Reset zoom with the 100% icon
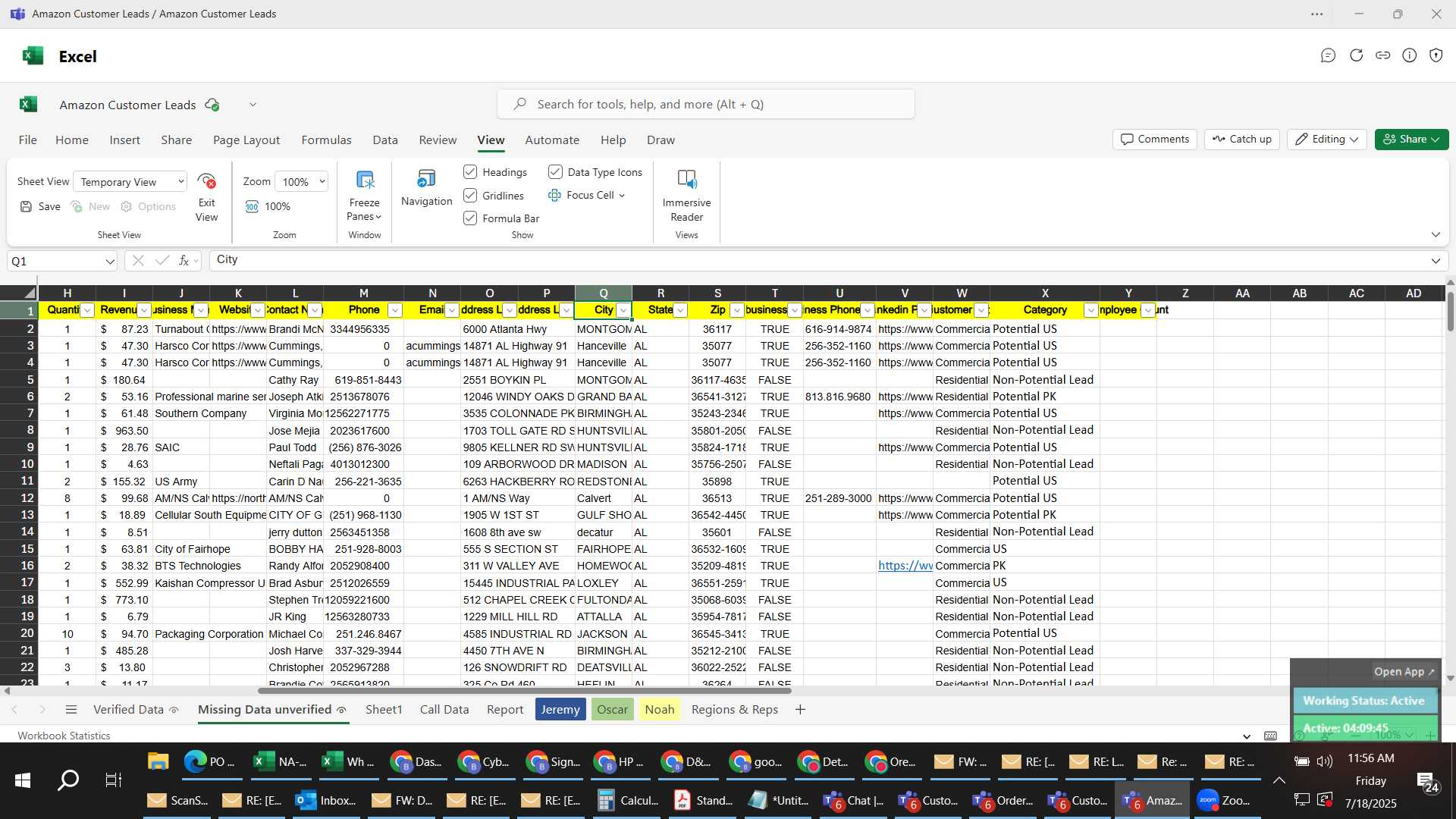Screen dimensions: 1456x819 coord(253,206)
